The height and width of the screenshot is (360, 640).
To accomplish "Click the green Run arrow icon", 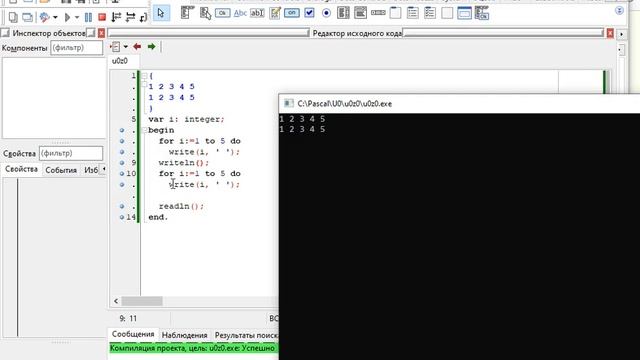I will [x=67, y=17].
